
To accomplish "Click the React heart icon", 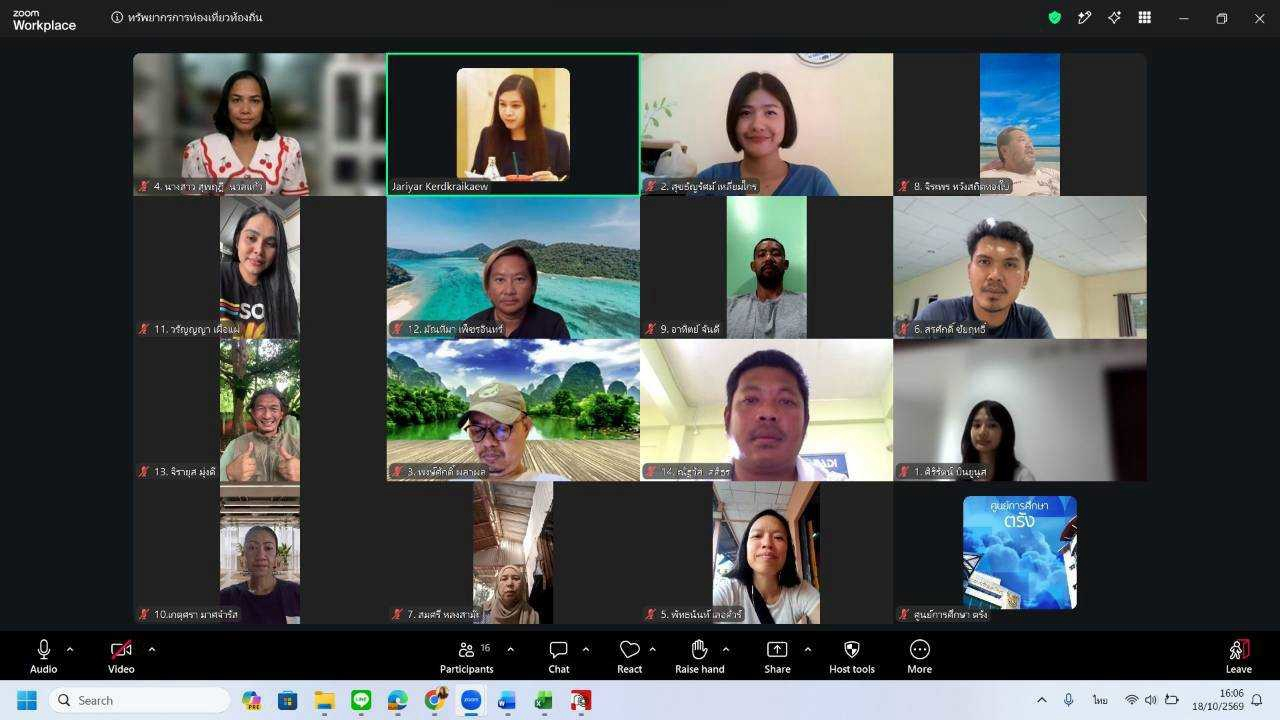I will coord(629,657).
